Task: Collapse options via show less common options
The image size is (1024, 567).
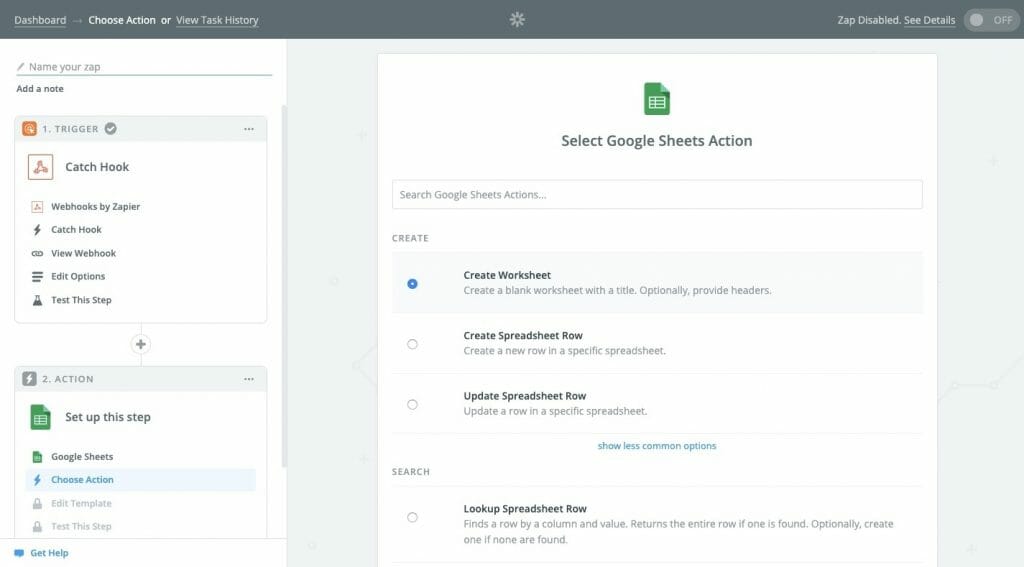Action: coord(657,446)
